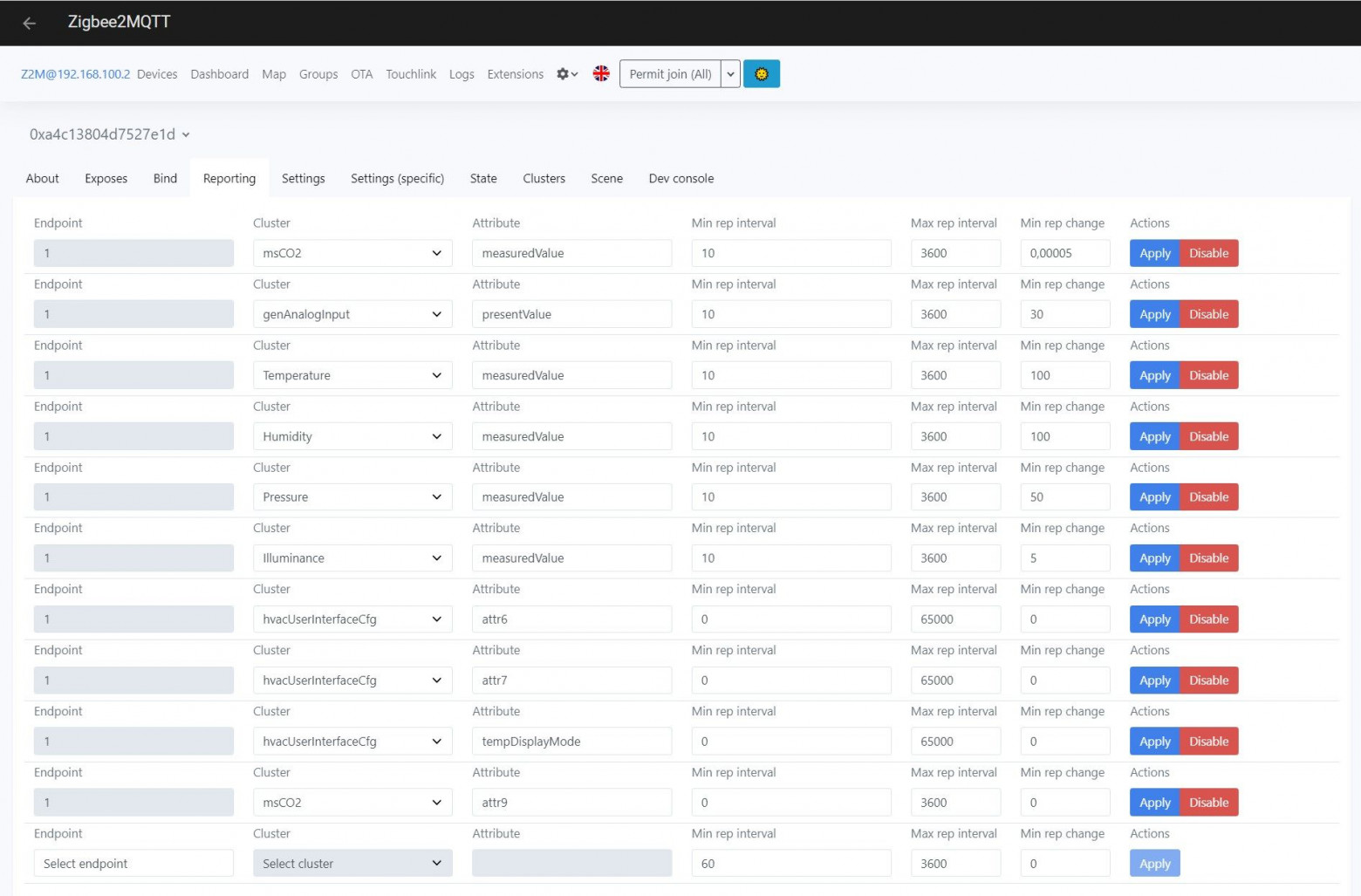Disable reporting for tempDisplayMode

tap(1209, 742)
